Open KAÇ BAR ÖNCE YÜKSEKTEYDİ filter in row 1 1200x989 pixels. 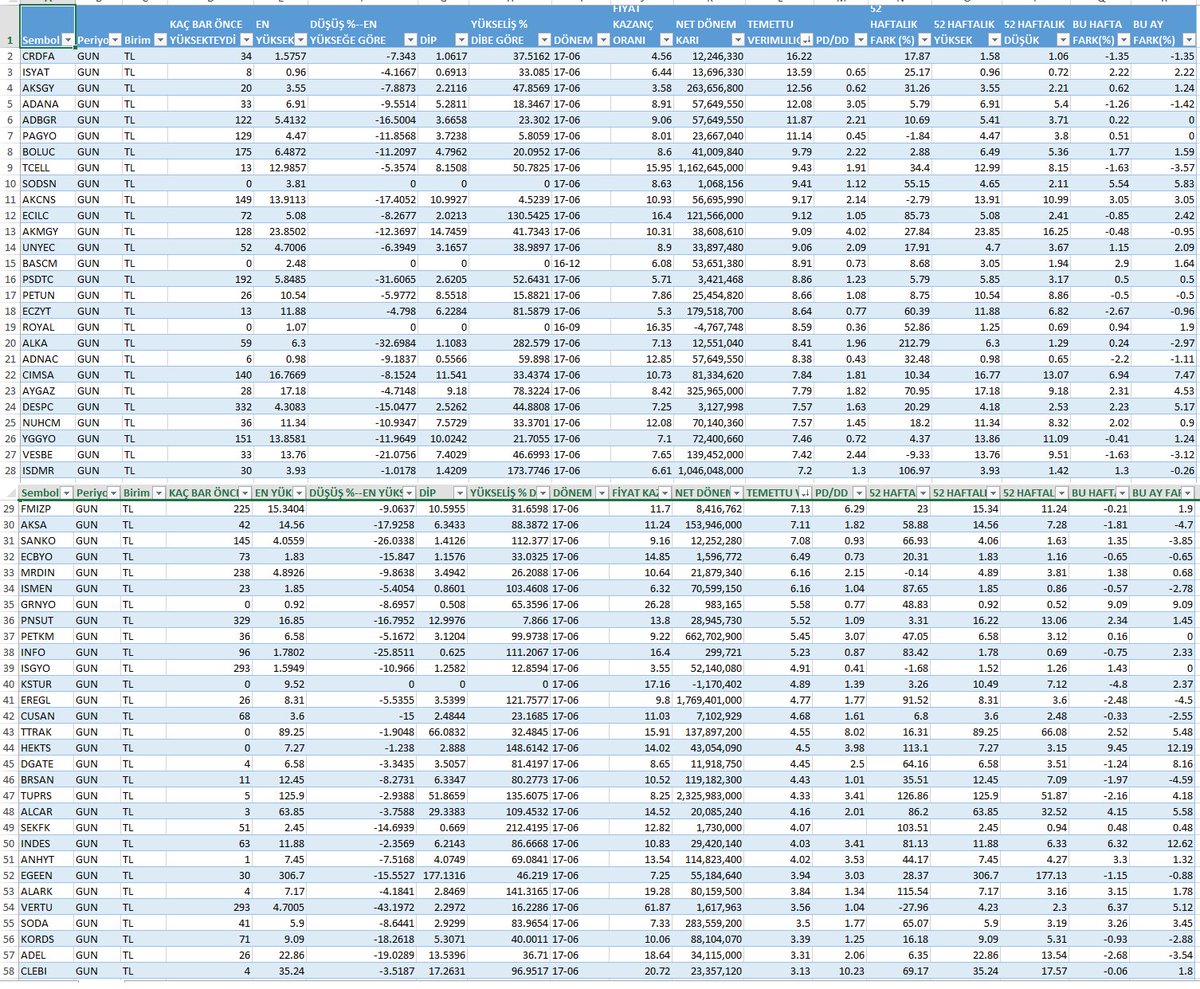(244, 40)
